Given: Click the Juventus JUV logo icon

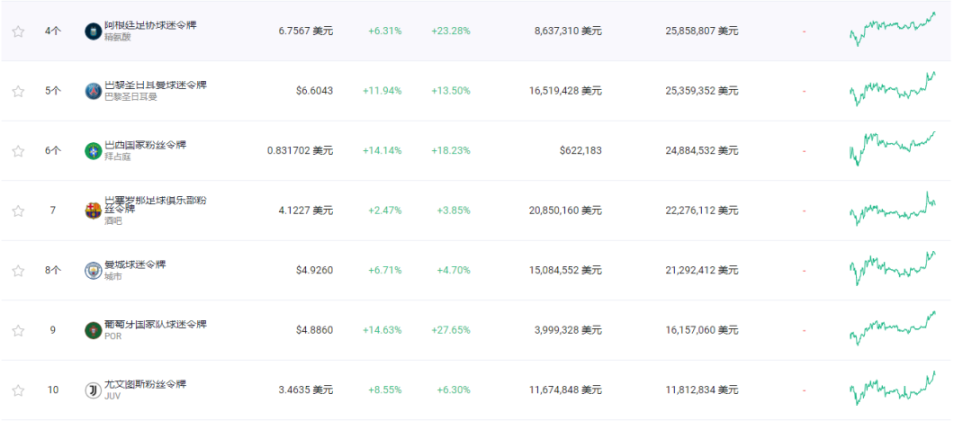Looking at the screenshot, I should point(93,391).
